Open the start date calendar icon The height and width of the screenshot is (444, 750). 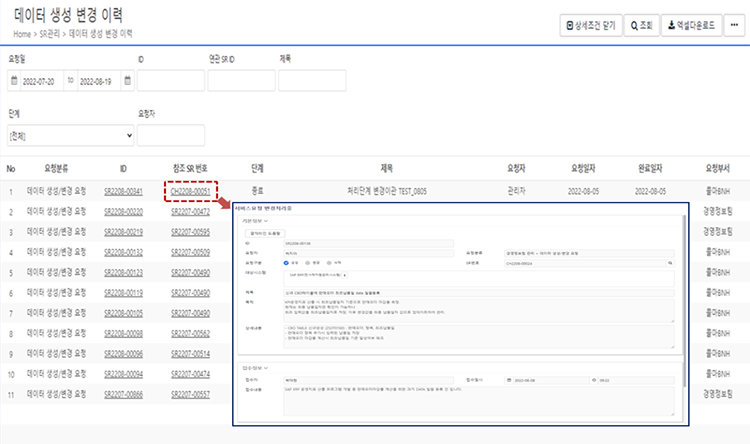click(14, 81)
